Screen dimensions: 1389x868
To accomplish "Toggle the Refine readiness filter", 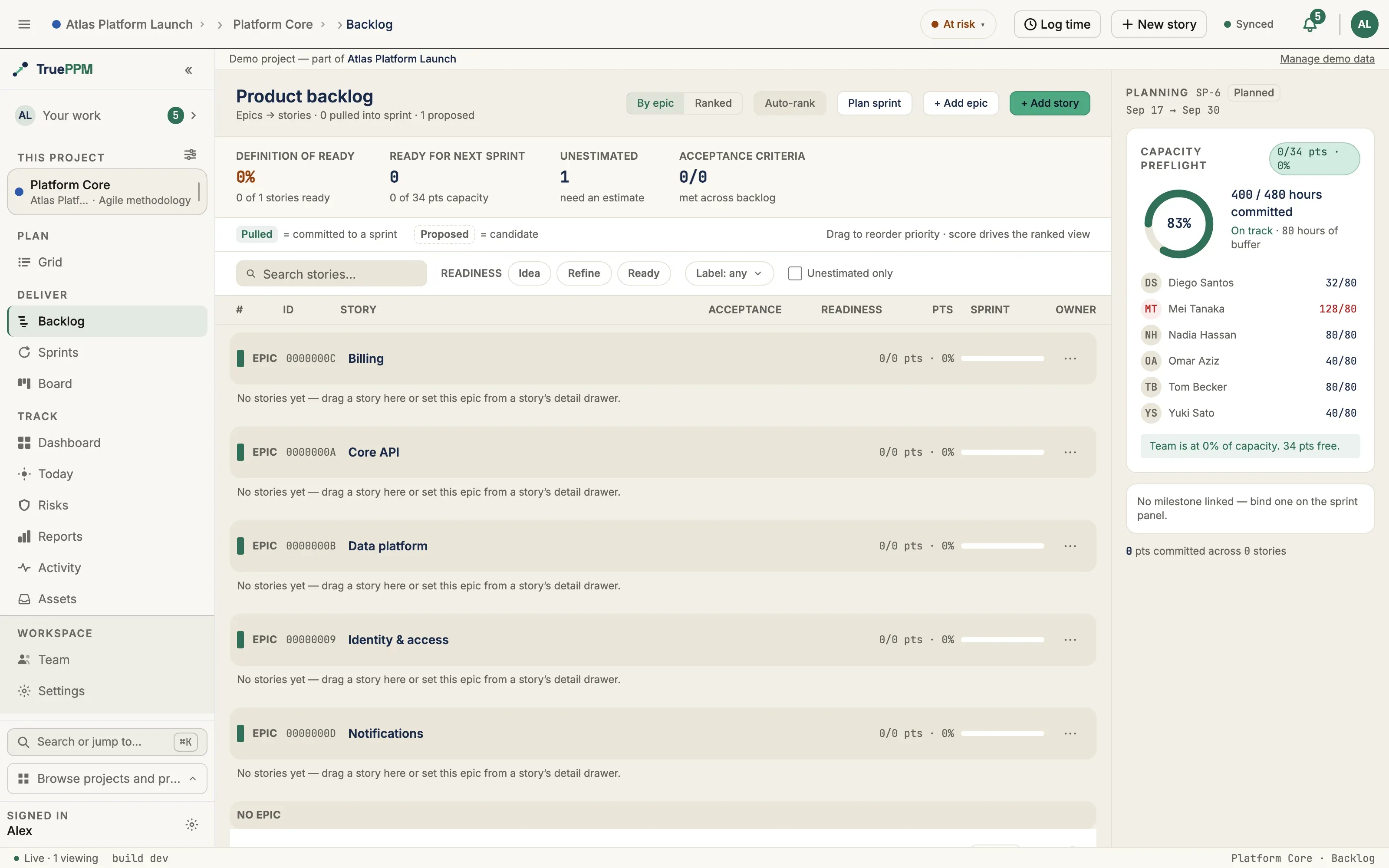I will [x=584, y=273].
